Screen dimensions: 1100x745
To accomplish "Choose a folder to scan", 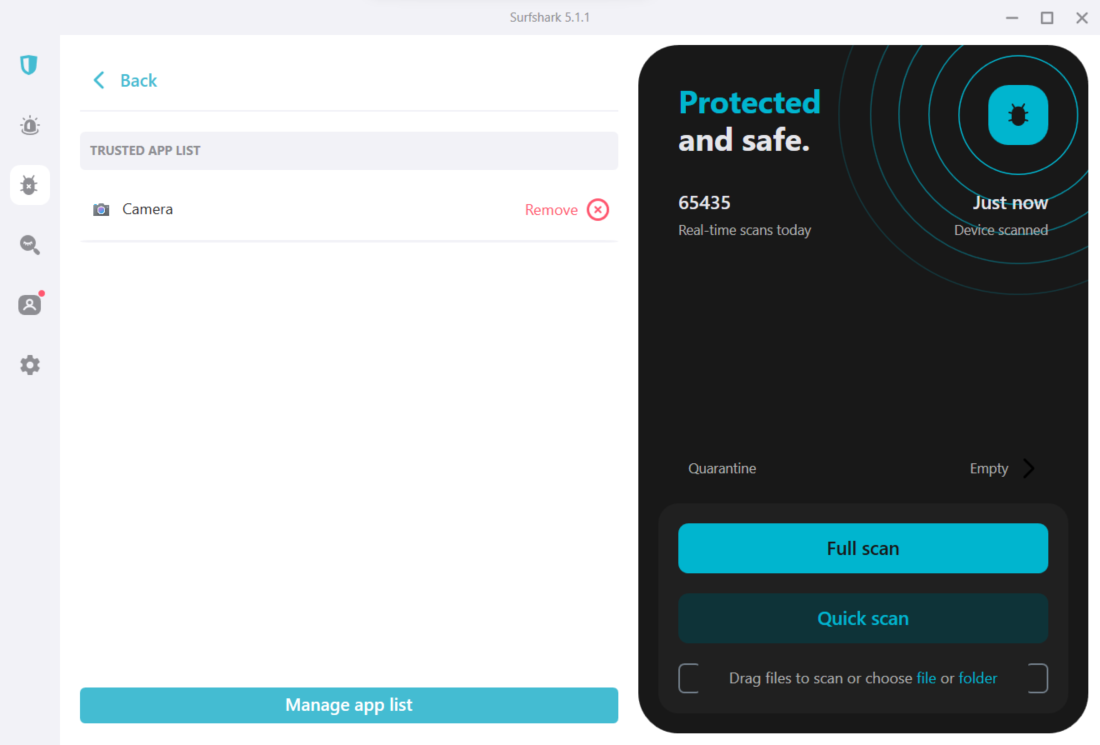I will [x=977, y=678].
